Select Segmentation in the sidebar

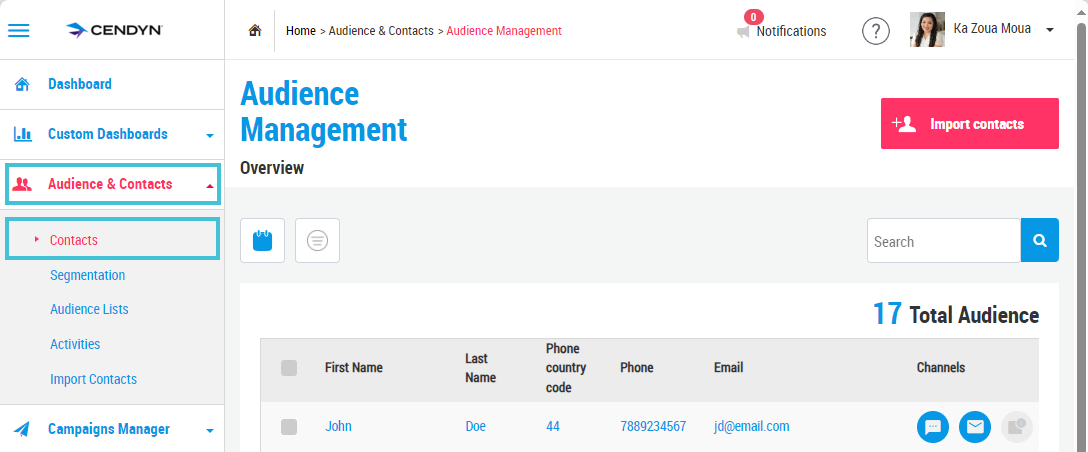click(87, 275)
